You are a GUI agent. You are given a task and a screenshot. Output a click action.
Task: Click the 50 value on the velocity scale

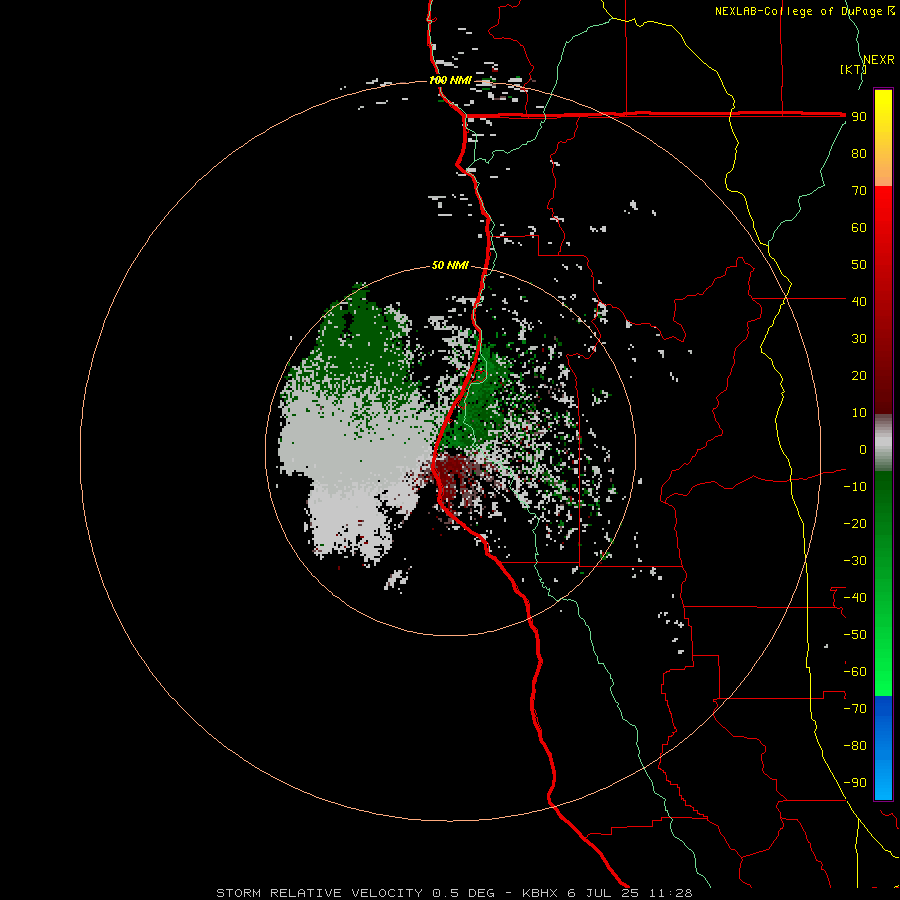point(859,265)
